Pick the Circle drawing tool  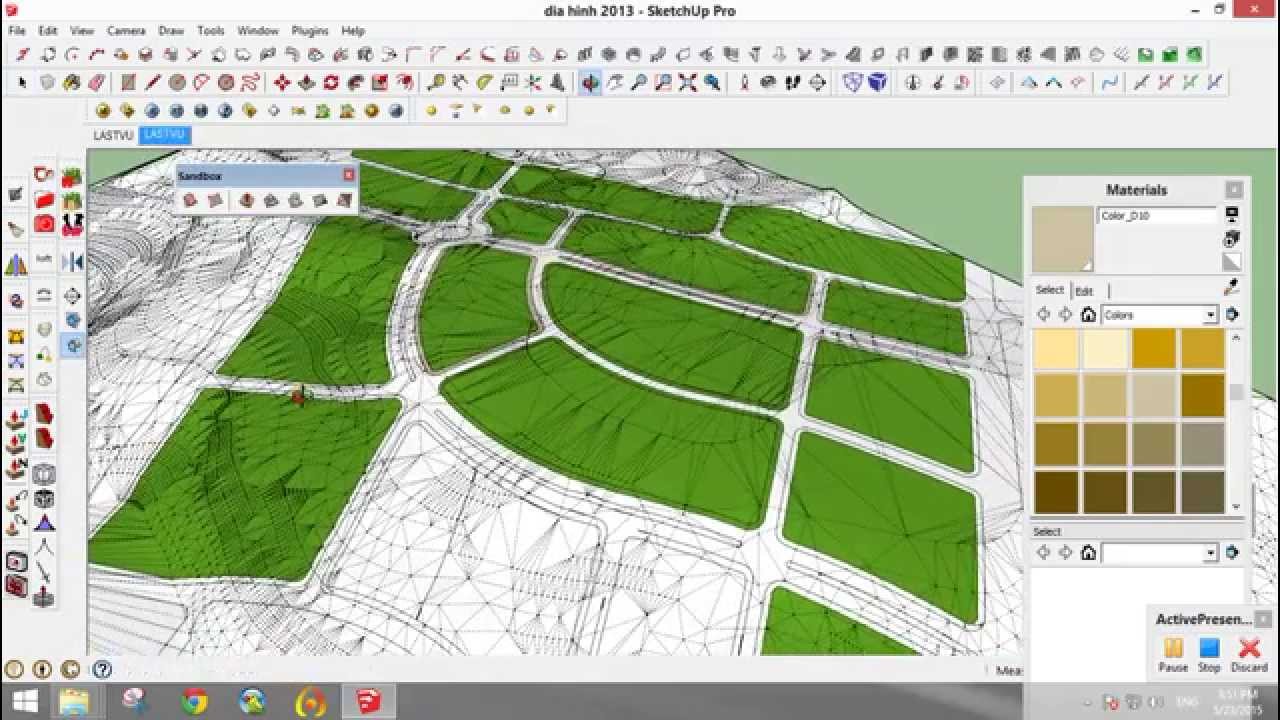coord(177,83)
